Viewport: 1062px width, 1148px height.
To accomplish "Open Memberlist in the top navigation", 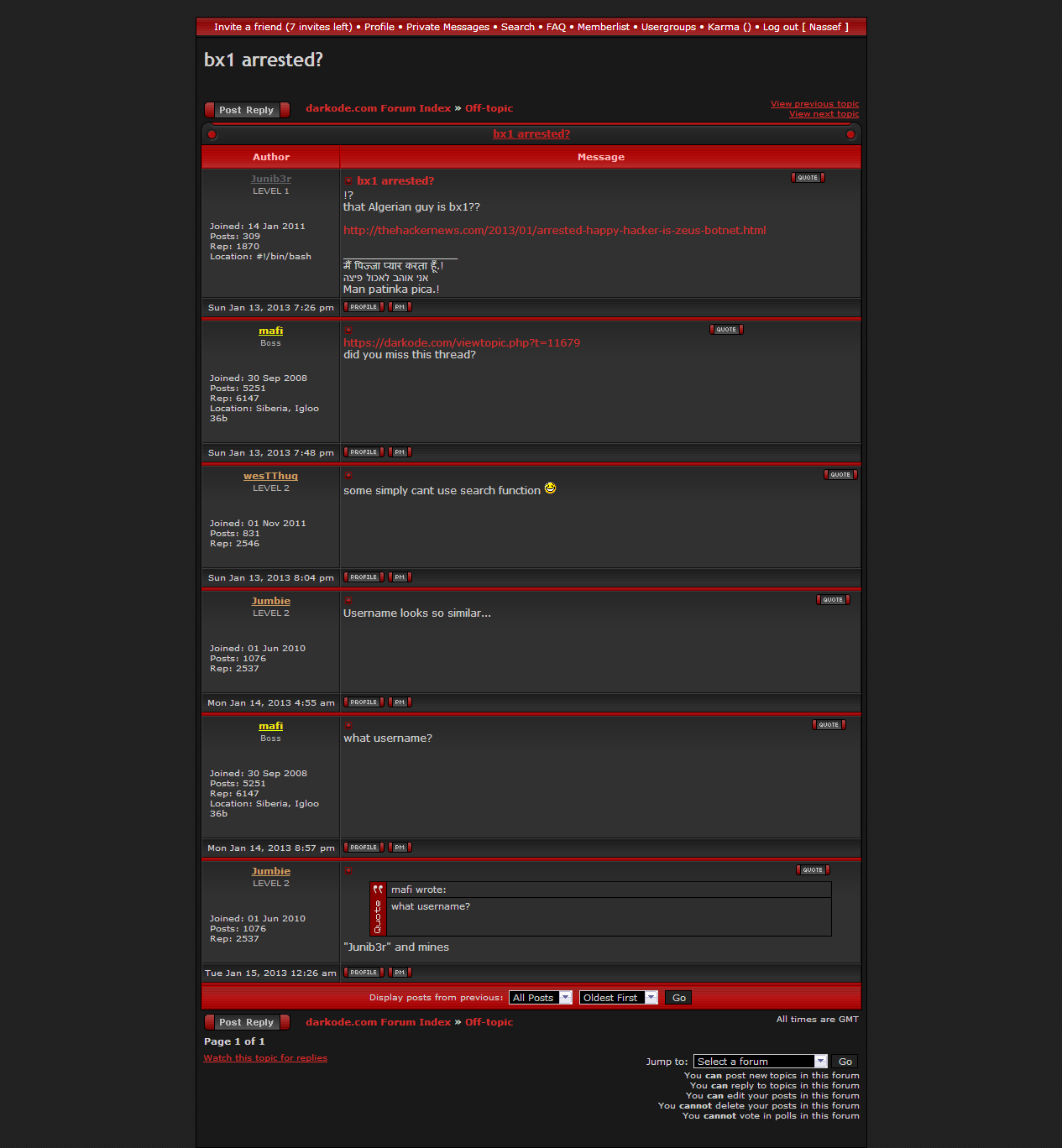I will (x=603, y=27).
